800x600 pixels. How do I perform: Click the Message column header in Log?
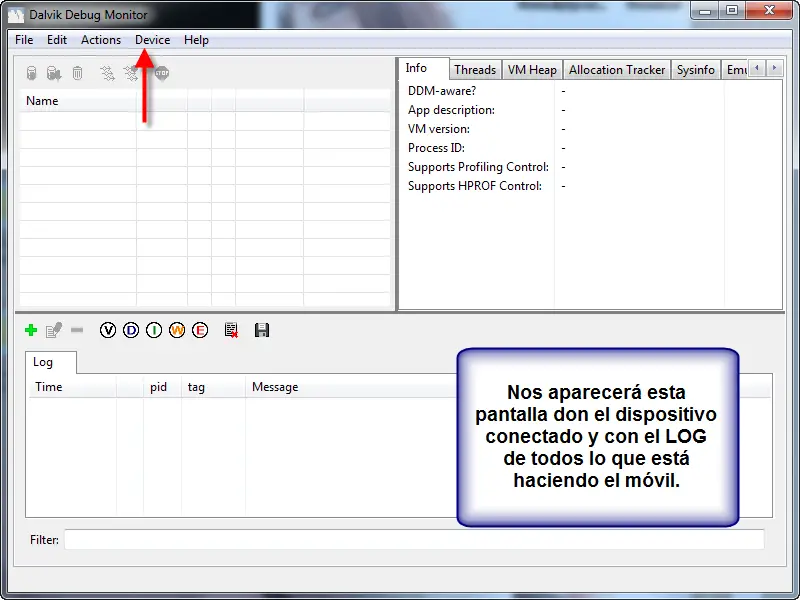(351, 387)
